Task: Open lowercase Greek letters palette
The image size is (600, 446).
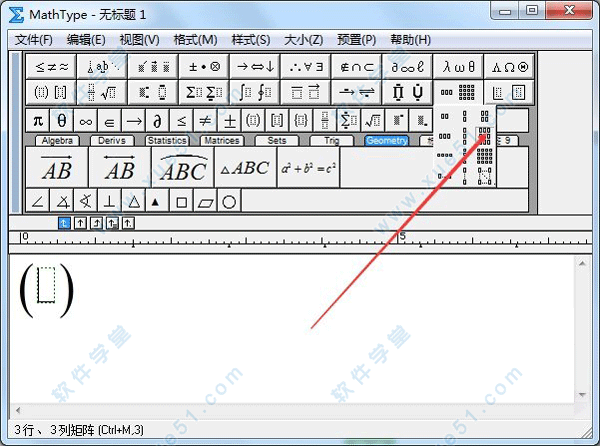Action: click(x=458, y=67)
